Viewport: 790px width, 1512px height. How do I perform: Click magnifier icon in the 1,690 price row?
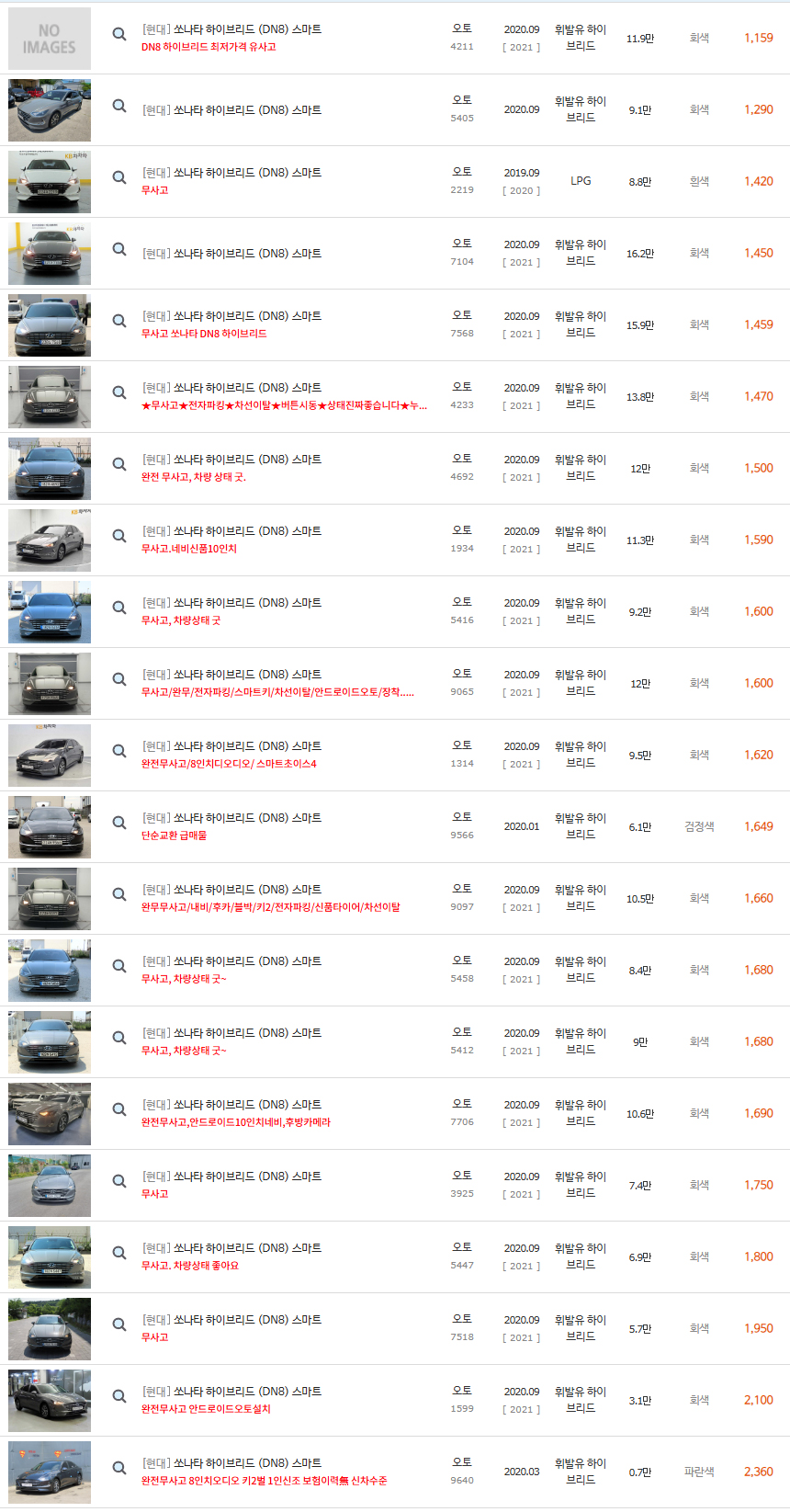tap(119, 1109)
